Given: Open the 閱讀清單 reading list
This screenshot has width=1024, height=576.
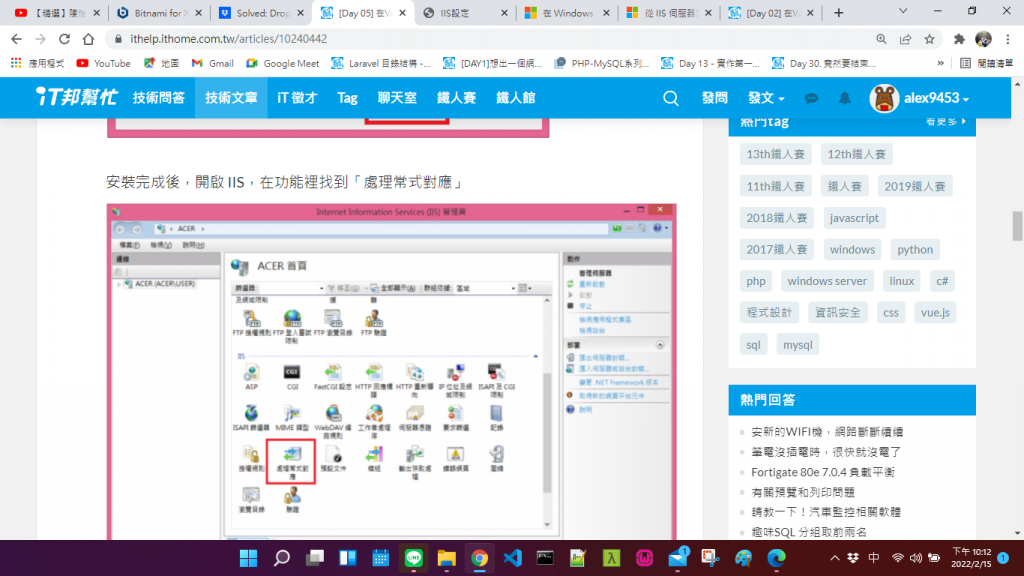Looking at the screenshot, I should (x=986, y=63).
